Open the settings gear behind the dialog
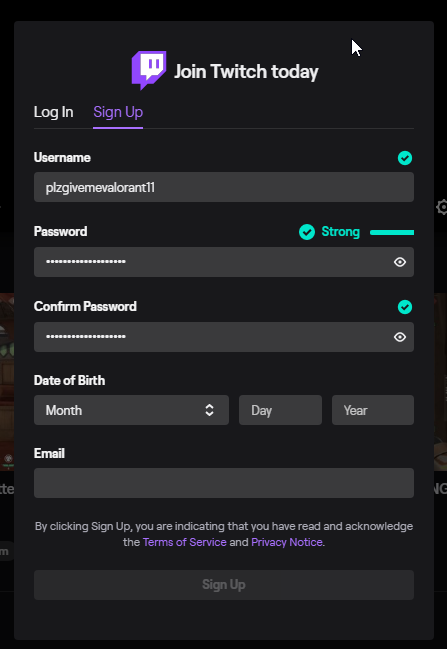 (x=442, y=207)
